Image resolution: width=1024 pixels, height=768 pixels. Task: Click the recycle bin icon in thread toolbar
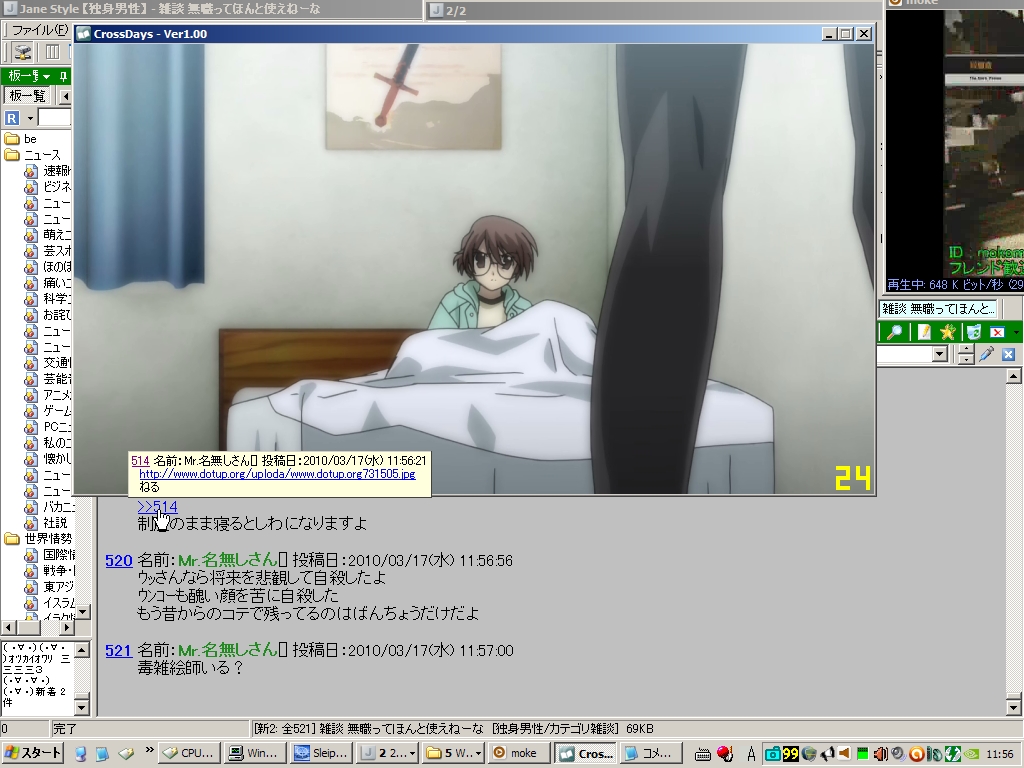pos(972,332)
